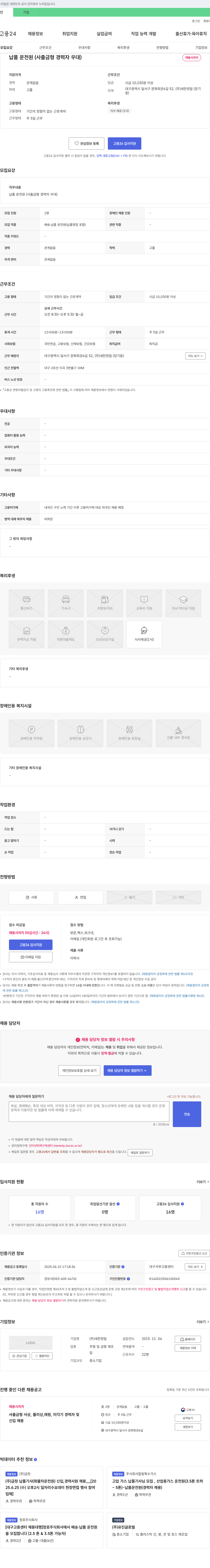
Task: Click info icon beside 취업알선기관 알선
Action: pyautogui.click(x=118, y=1203)
